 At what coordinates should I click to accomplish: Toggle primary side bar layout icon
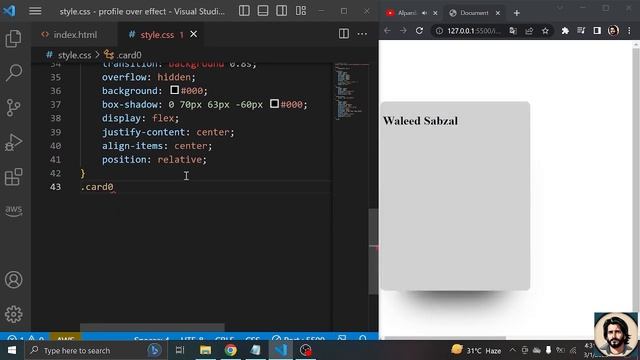244,11
